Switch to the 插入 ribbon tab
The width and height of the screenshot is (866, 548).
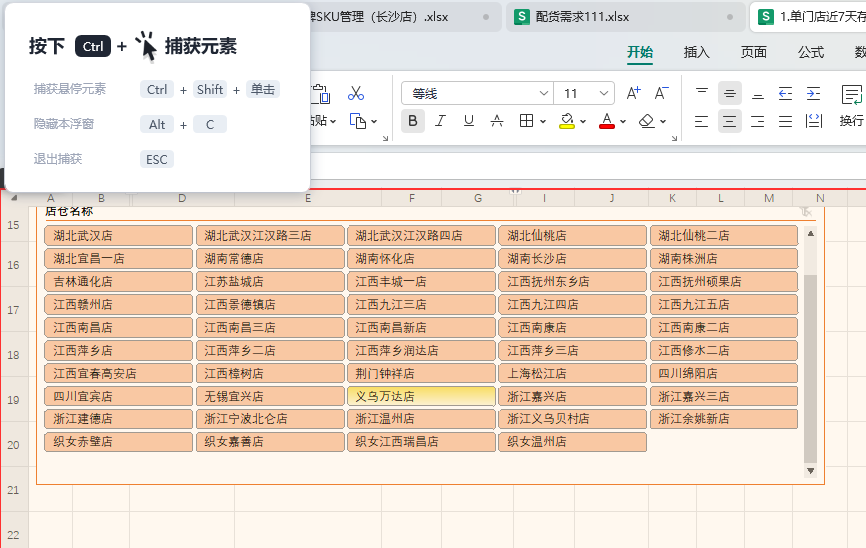pyautogui.click(x=697, y=52)
